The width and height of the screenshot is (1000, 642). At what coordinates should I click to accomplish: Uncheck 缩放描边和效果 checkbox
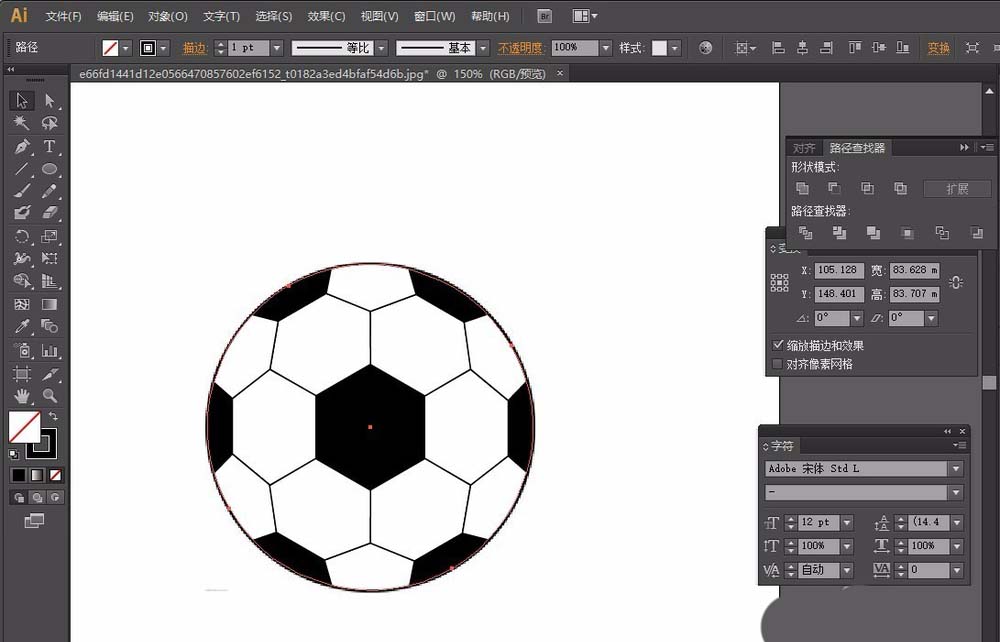click(779, 345)
